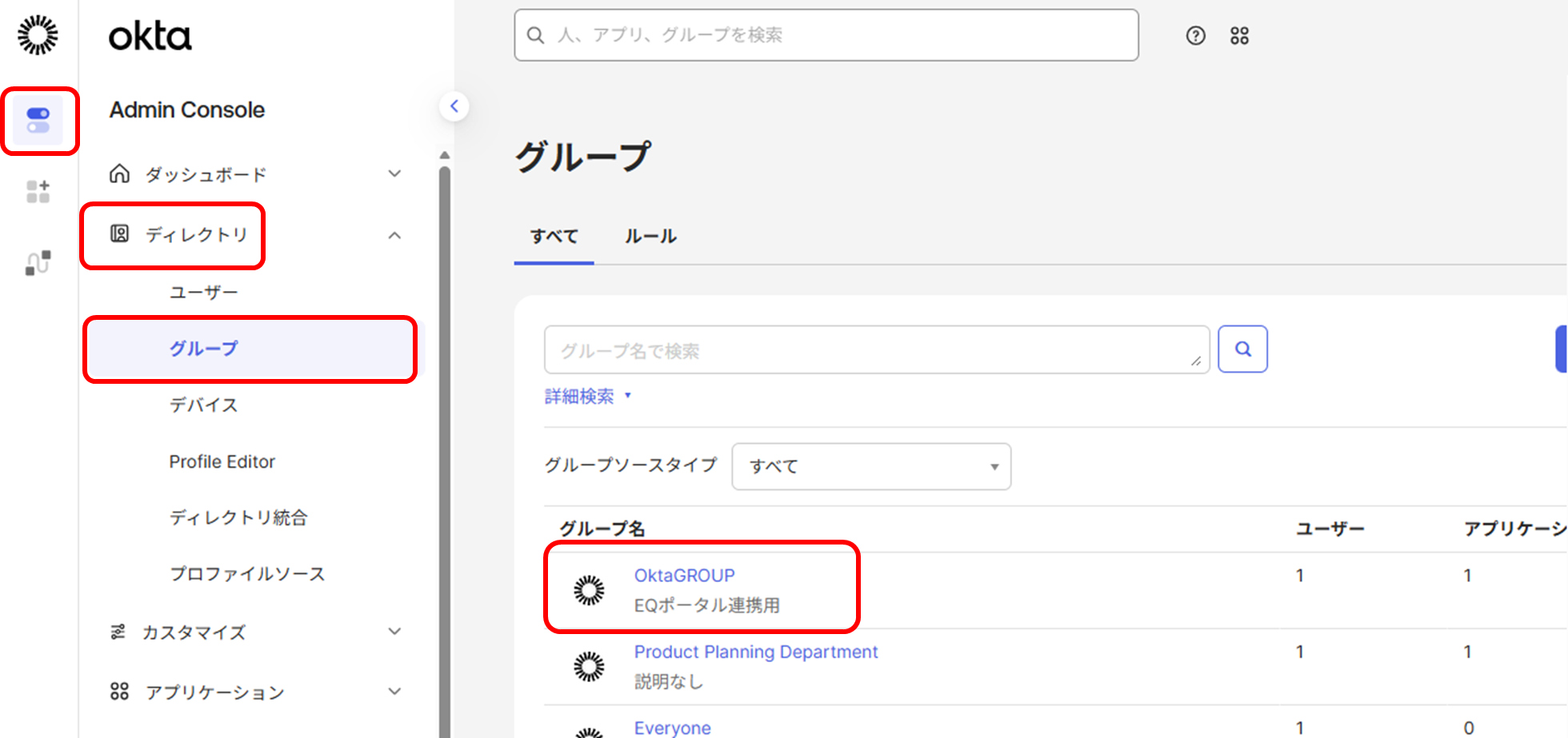Expand the ダッシュボード menu chevron

coord(394,174)
